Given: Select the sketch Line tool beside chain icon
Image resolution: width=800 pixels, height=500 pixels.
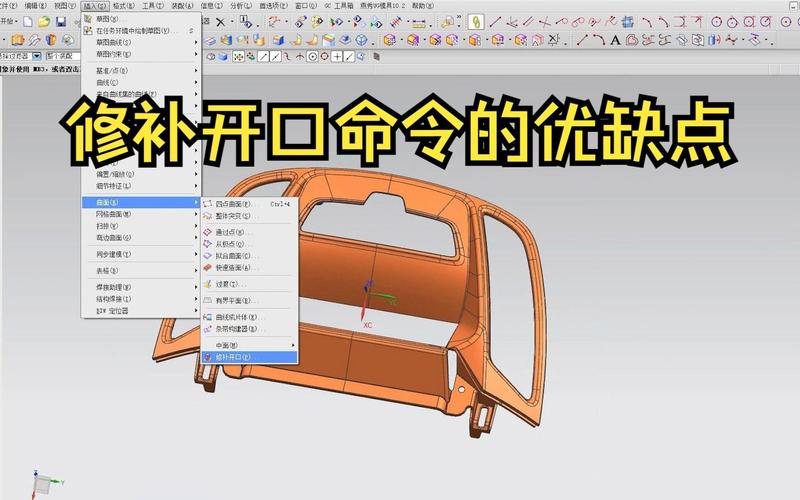Looking at the screenshot, I should point(494,22).
